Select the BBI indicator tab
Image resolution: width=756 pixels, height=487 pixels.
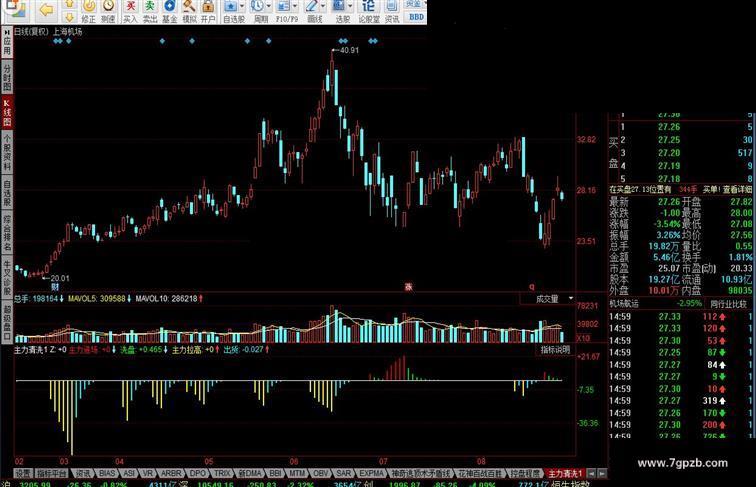pos(275,473)
